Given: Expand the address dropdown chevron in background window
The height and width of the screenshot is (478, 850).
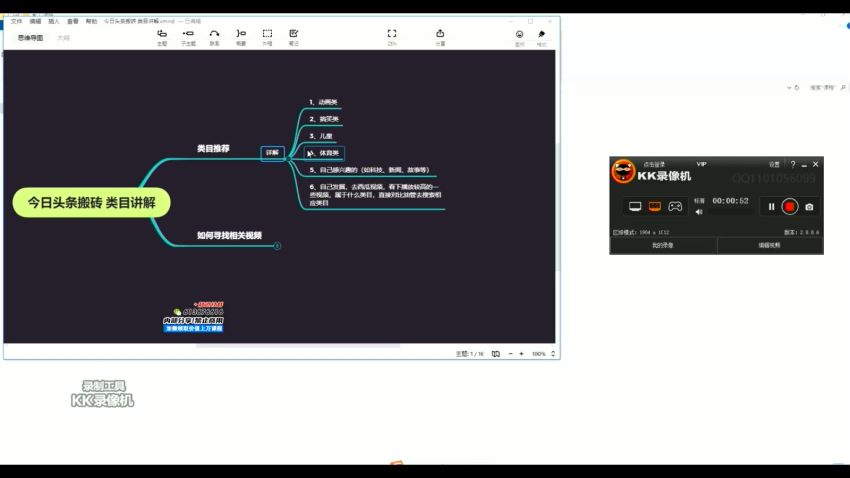Looking at the screenshot, I should click(789, 87).
